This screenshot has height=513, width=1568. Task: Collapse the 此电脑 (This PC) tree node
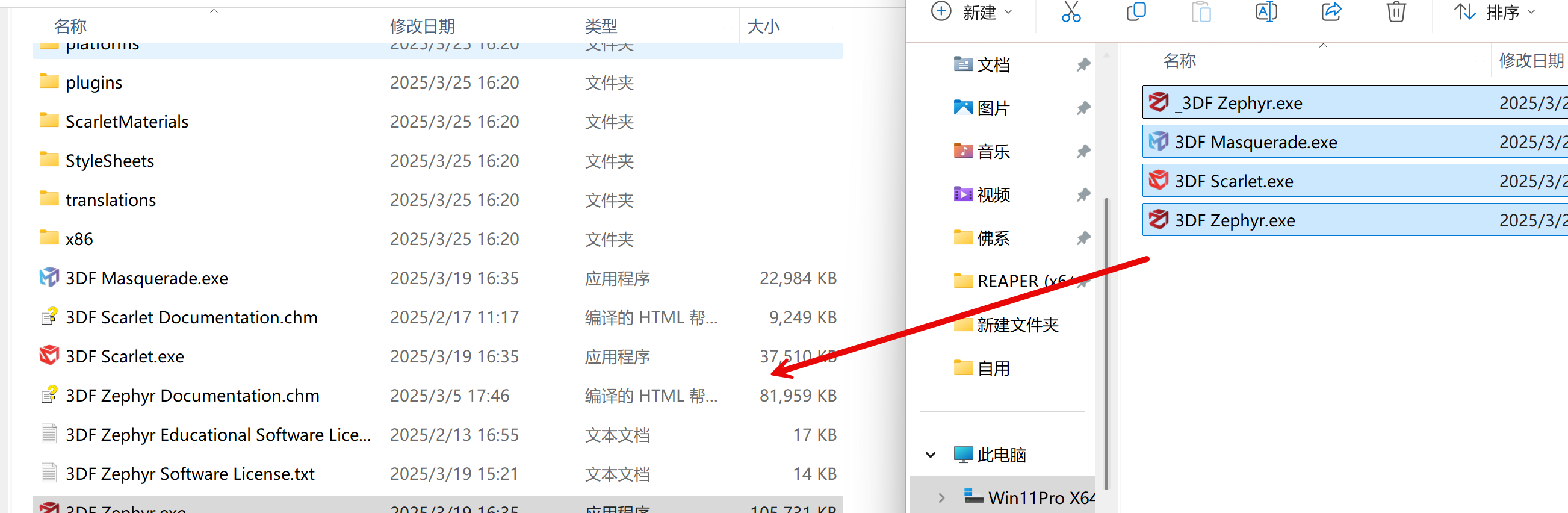[930, 455]
